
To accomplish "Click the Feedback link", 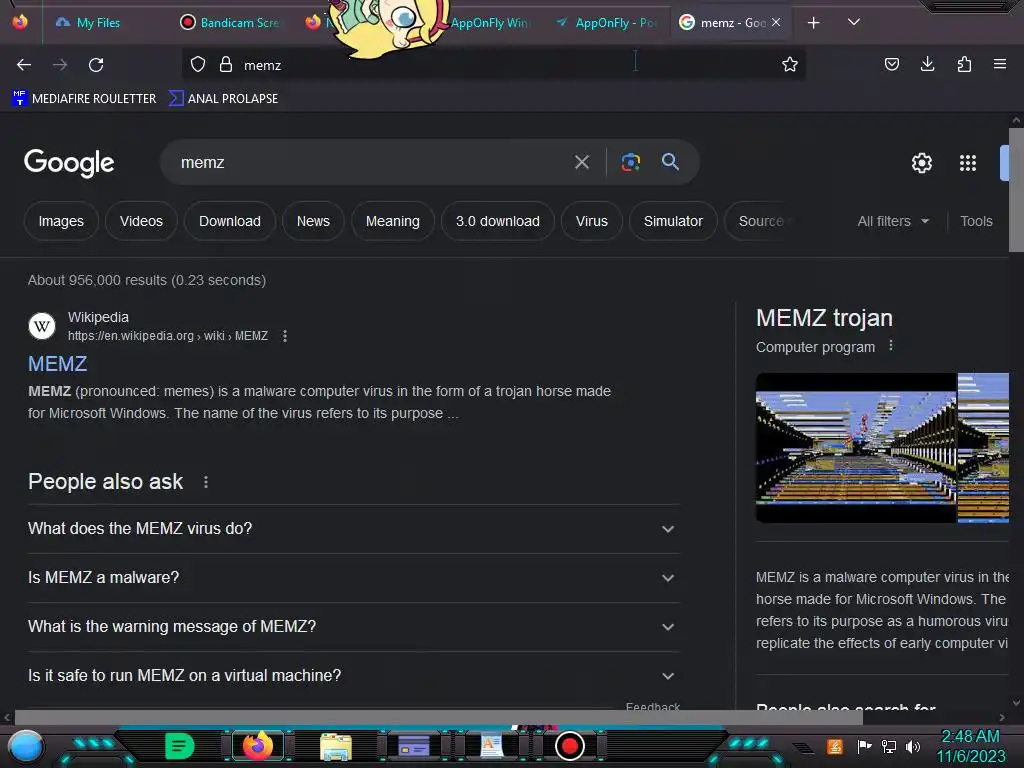I will (x=652, y=706).
